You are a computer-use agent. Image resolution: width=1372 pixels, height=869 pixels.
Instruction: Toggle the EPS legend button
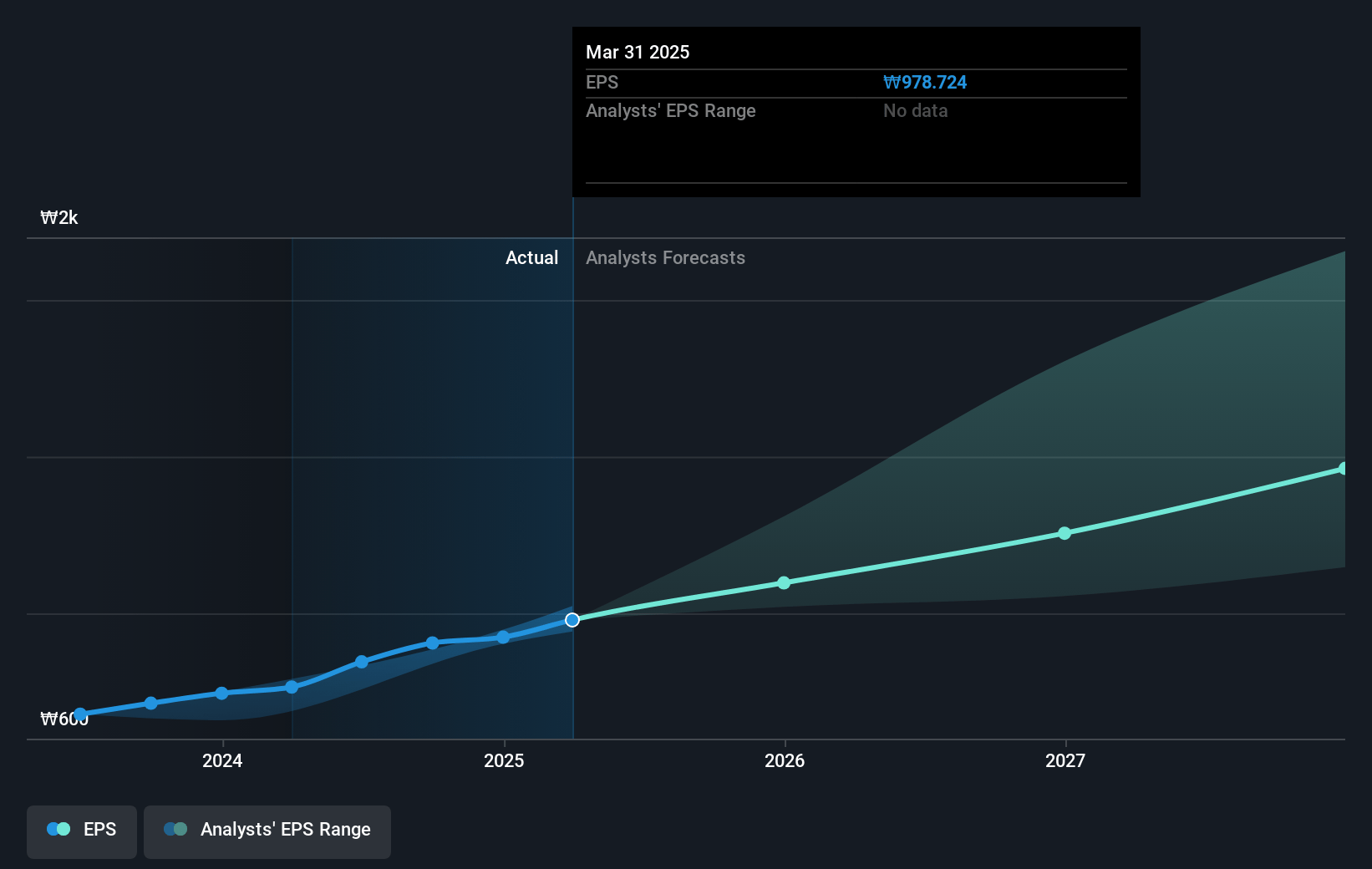82,831
